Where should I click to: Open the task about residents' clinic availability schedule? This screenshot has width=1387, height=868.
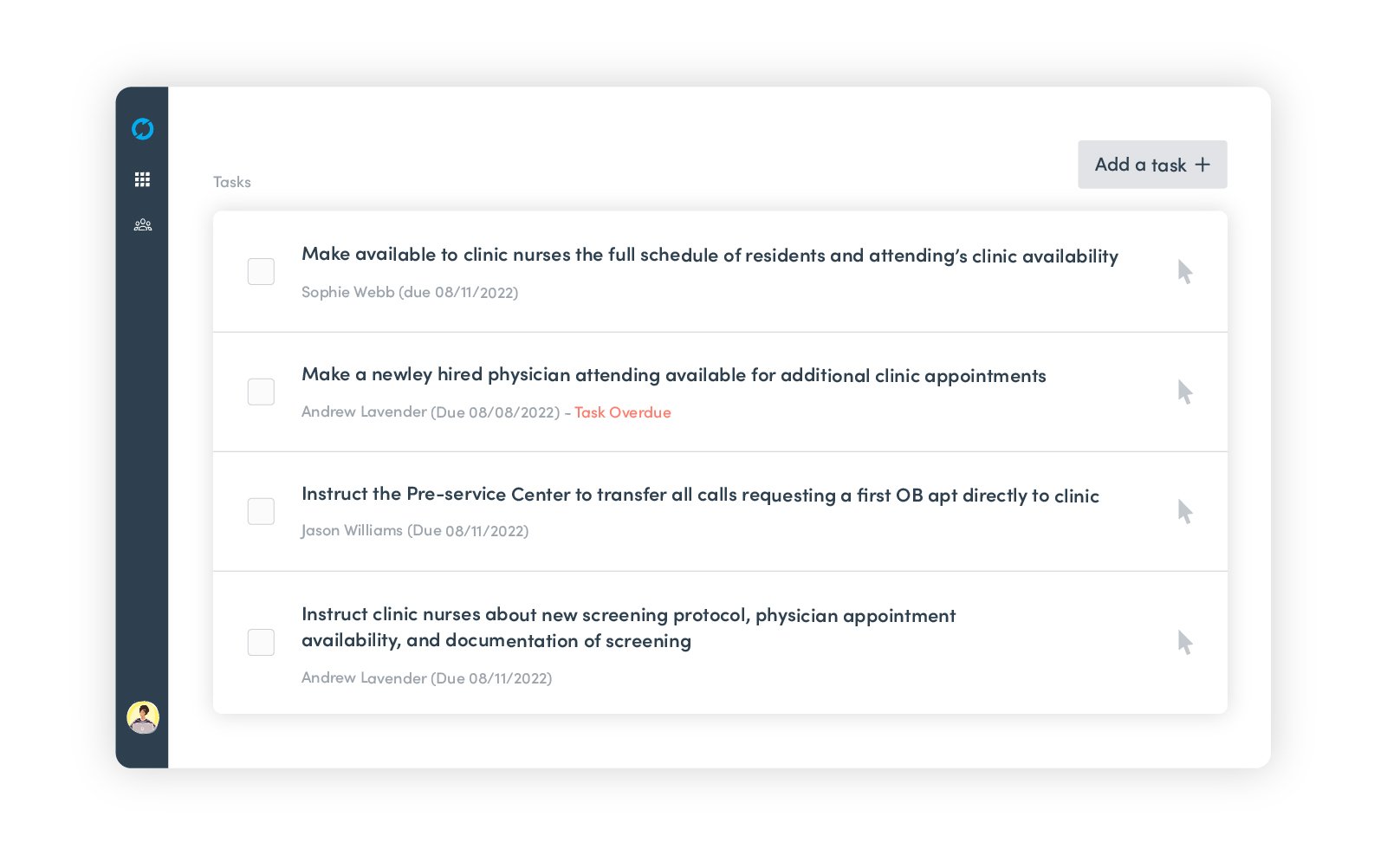coord(709,256)
